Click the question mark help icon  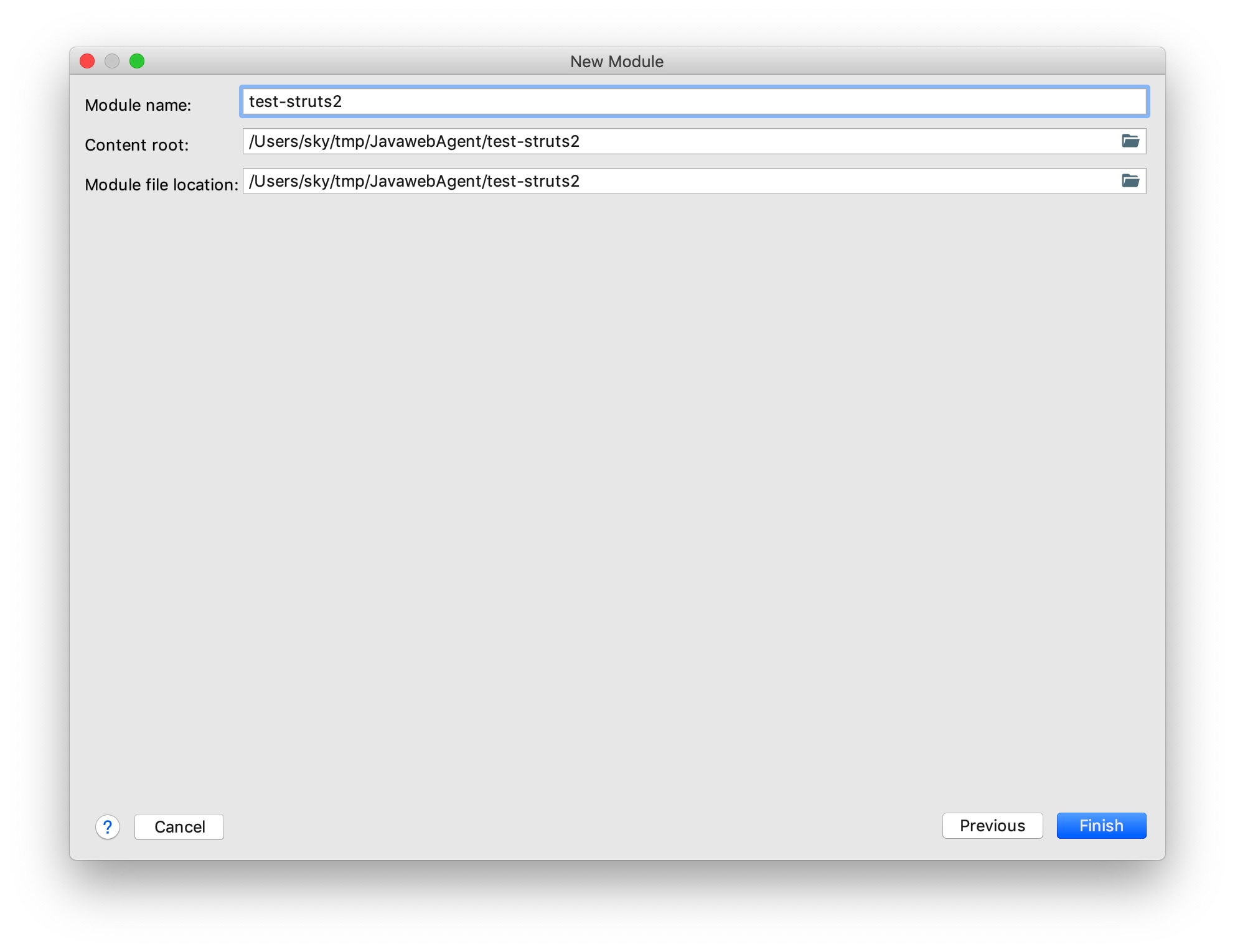click(x=108, y=827)
